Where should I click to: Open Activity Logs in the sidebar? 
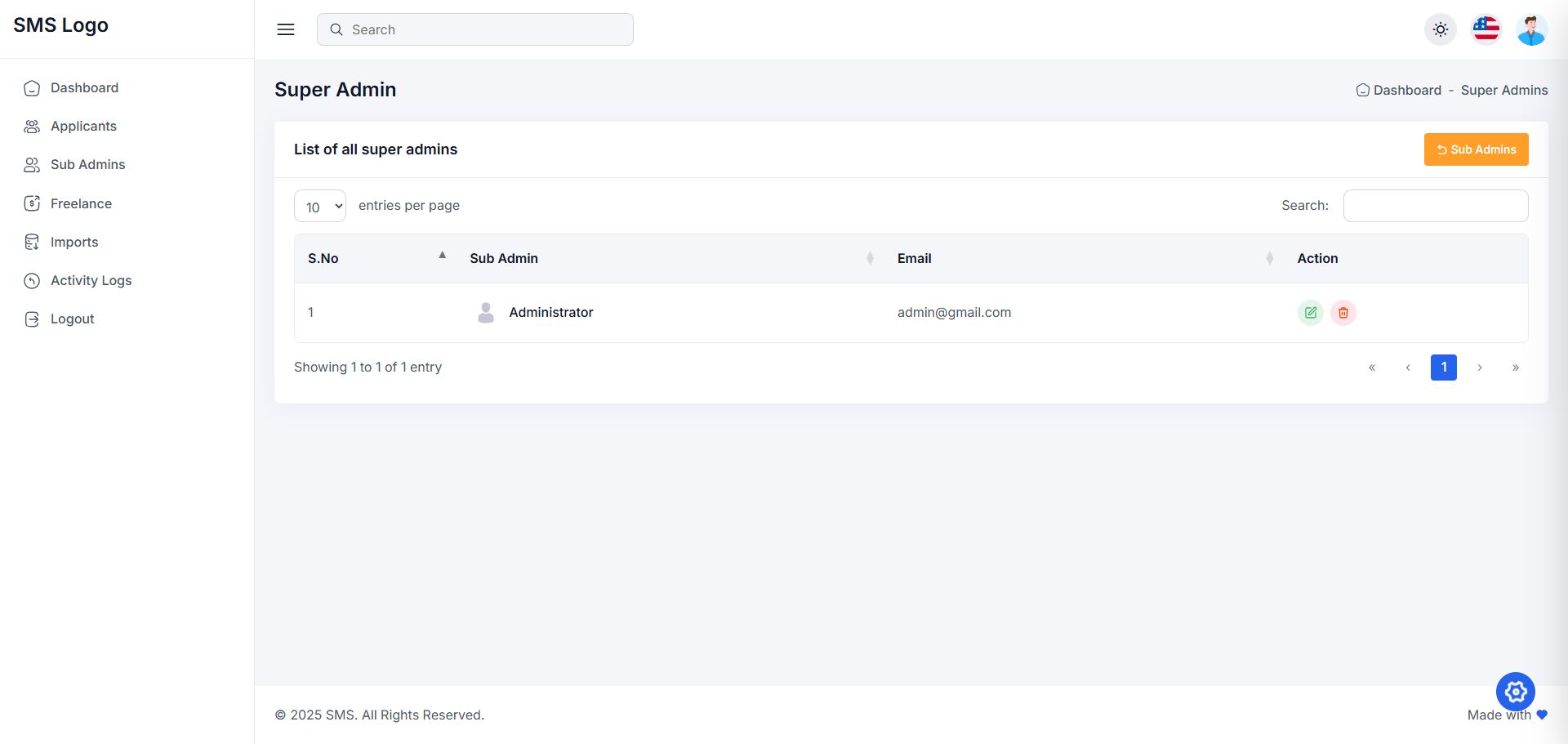pyautogui.click(x=91, y=281)
